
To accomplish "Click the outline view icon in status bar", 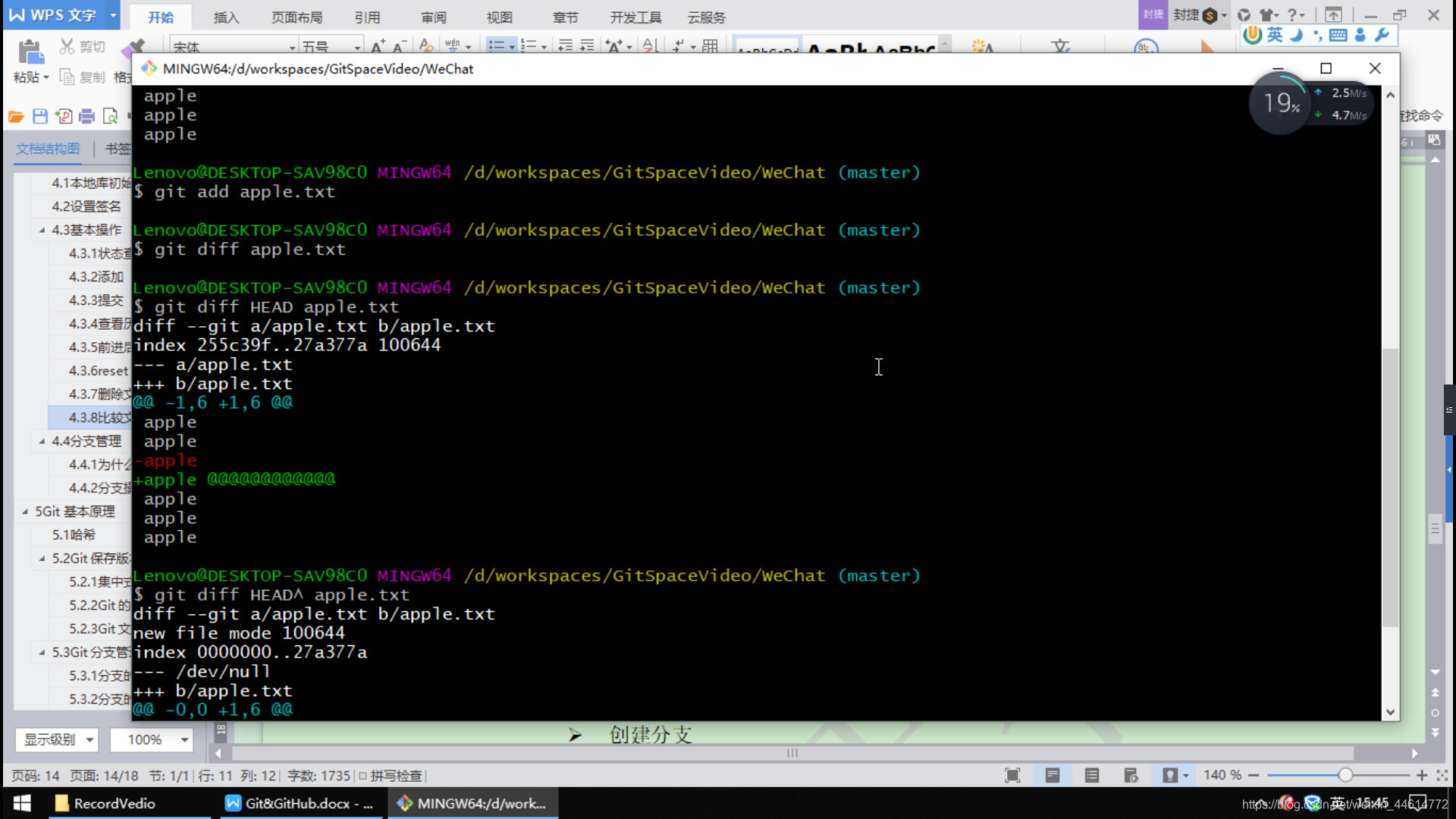I will point(1092,775).
